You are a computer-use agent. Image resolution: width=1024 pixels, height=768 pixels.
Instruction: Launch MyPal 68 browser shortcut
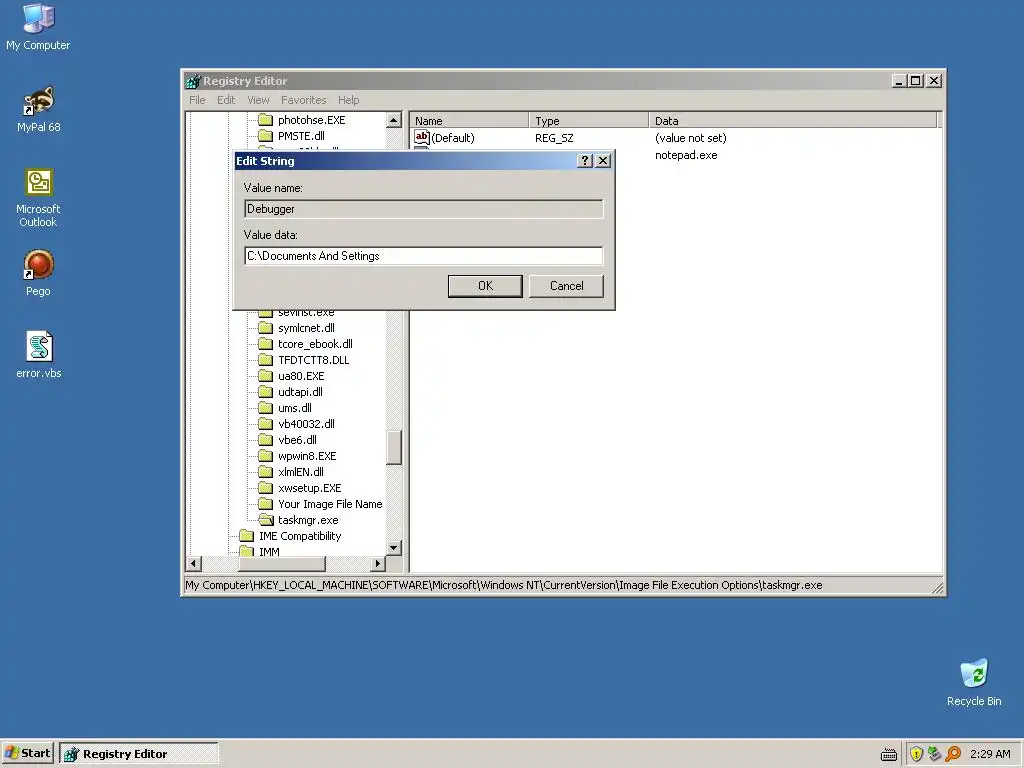coord(39,109)
